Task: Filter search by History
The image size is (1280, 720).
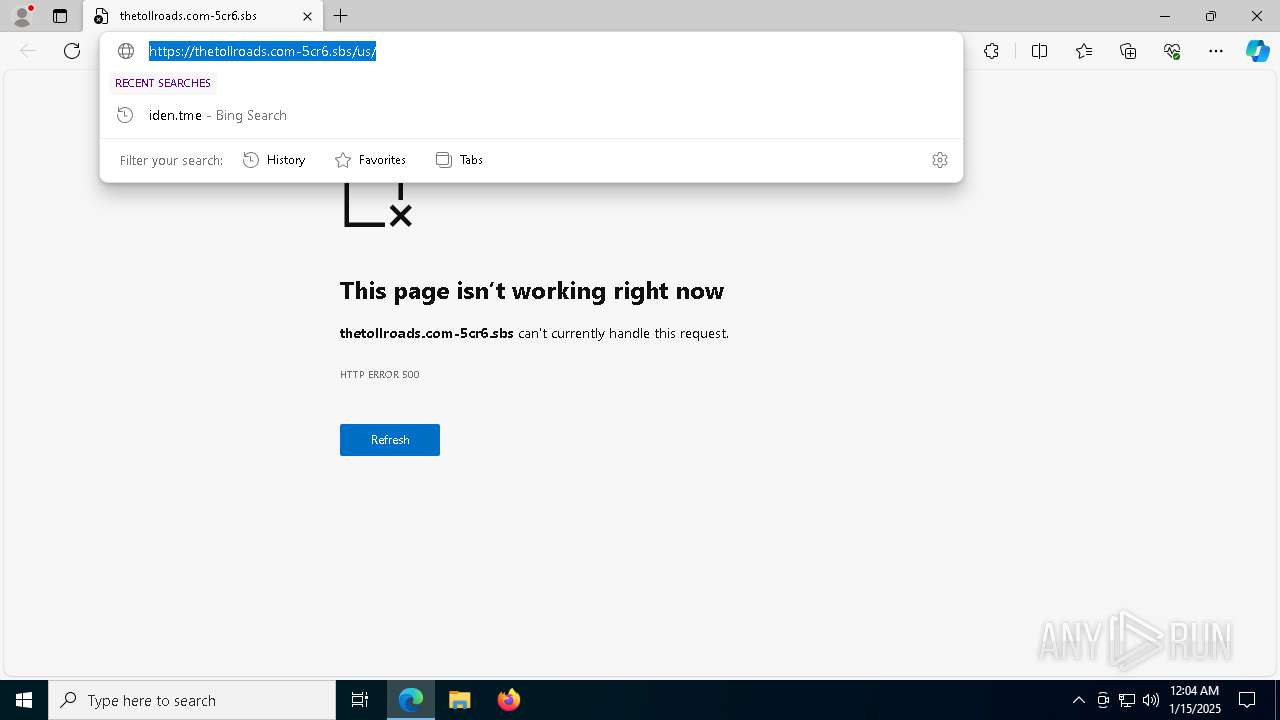Action: 274,160
